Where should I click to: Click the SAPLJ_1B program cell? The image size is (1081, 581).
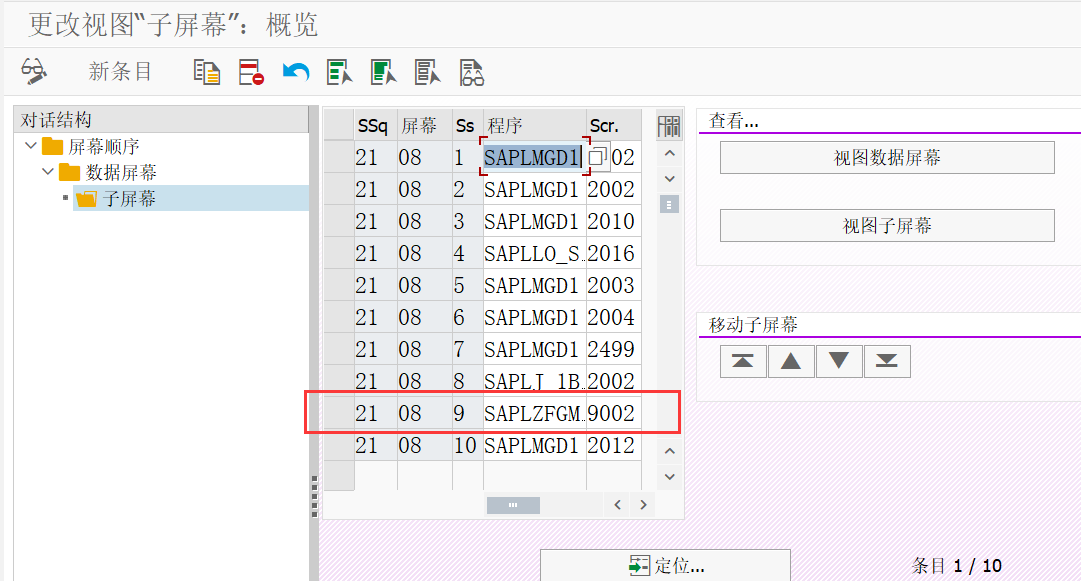click(x=534, y=380)
